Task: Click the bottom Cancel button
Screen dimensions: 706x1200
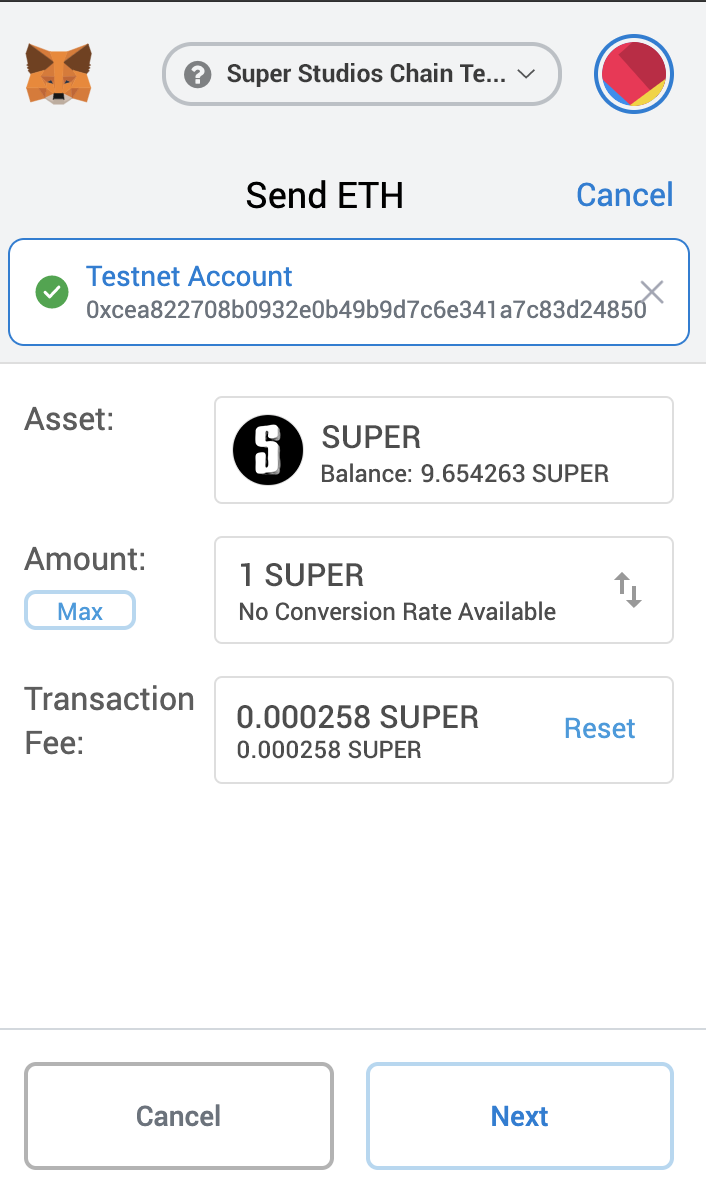Action: [x=179, y=1116]
